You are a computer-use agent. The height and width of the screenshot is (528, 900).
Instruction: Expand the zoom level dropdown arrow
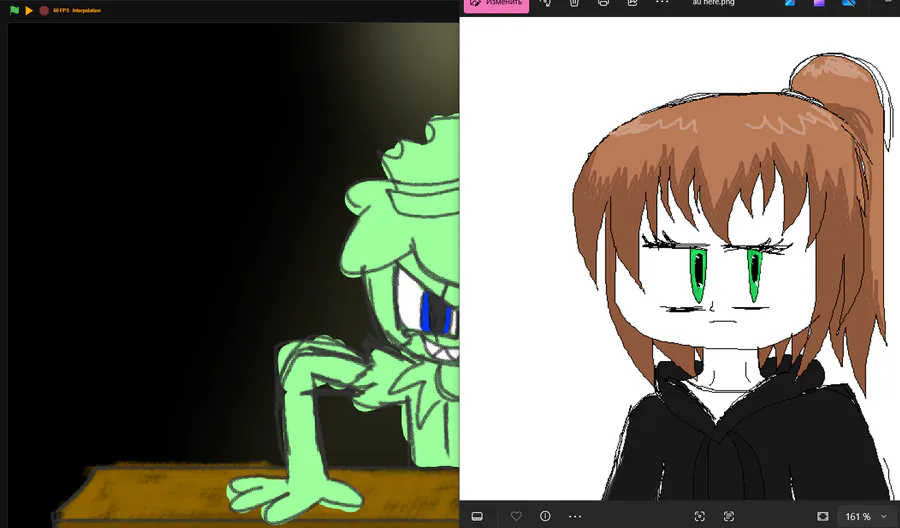coord(884,517)
